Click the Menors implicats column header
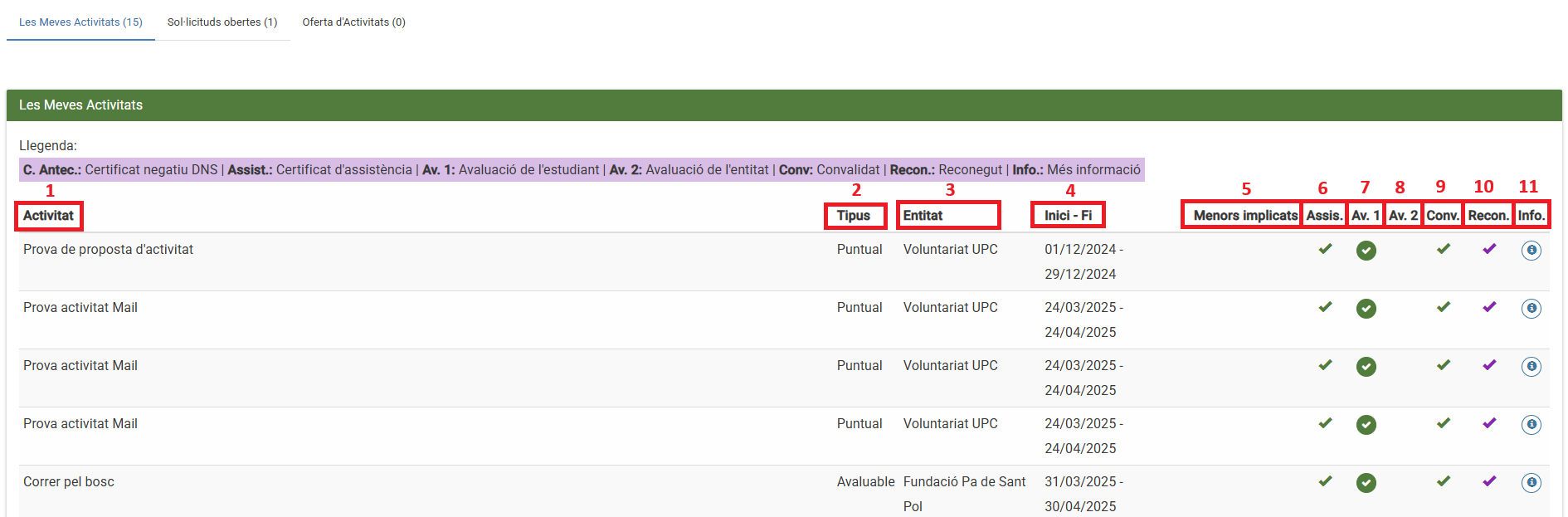 1245,216
